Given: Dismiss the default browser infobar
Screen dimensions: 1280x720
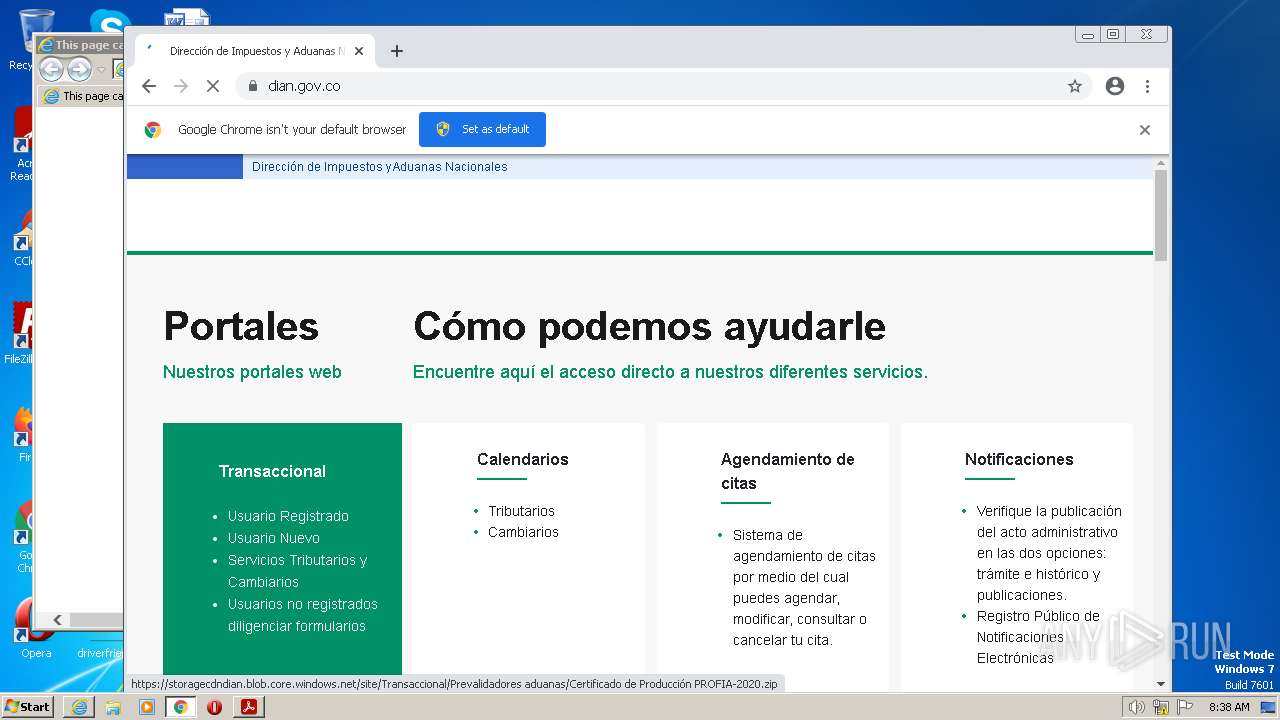Looking at the screenshot, I should click(1145, 130).
